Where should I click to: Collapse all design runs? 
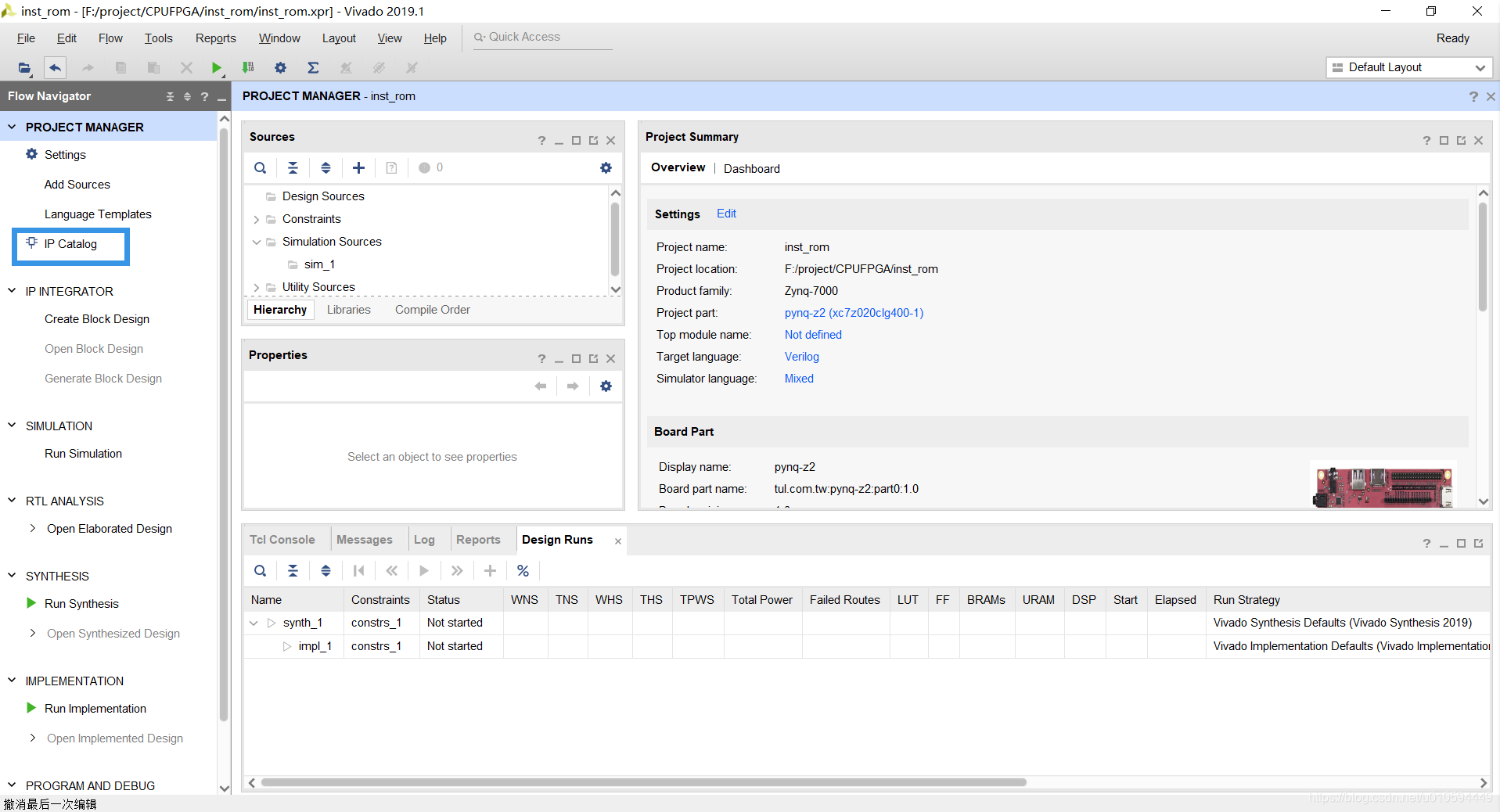[x=293, y=570]
